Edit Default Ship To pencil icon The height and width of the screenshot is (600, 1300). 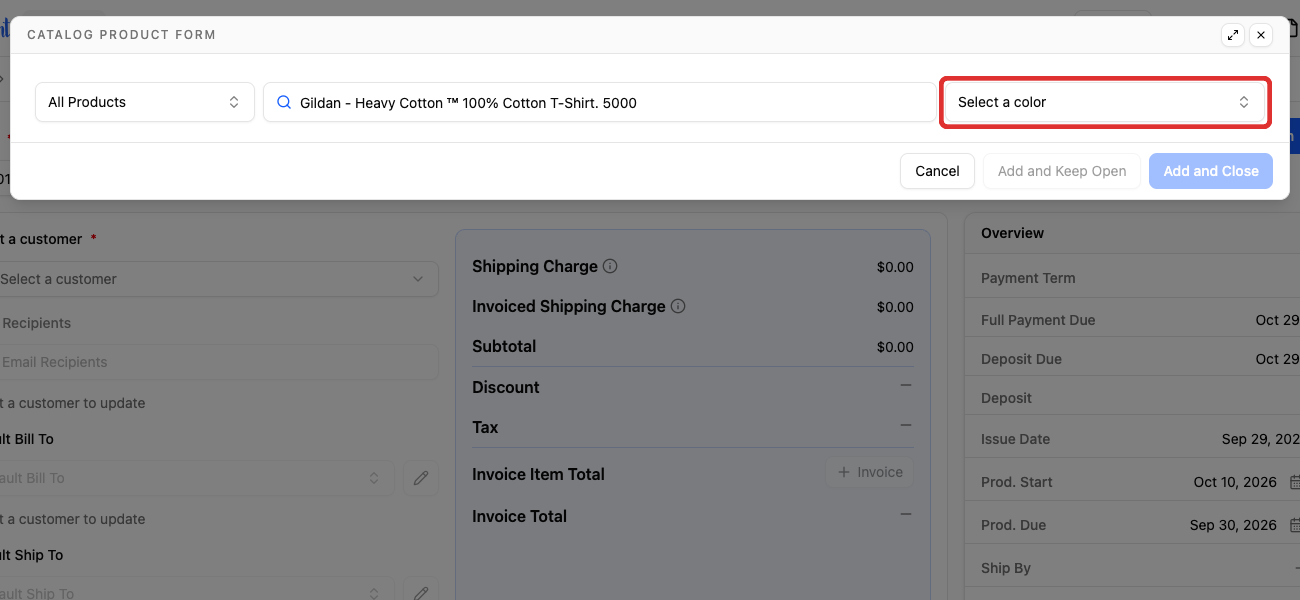421,593
